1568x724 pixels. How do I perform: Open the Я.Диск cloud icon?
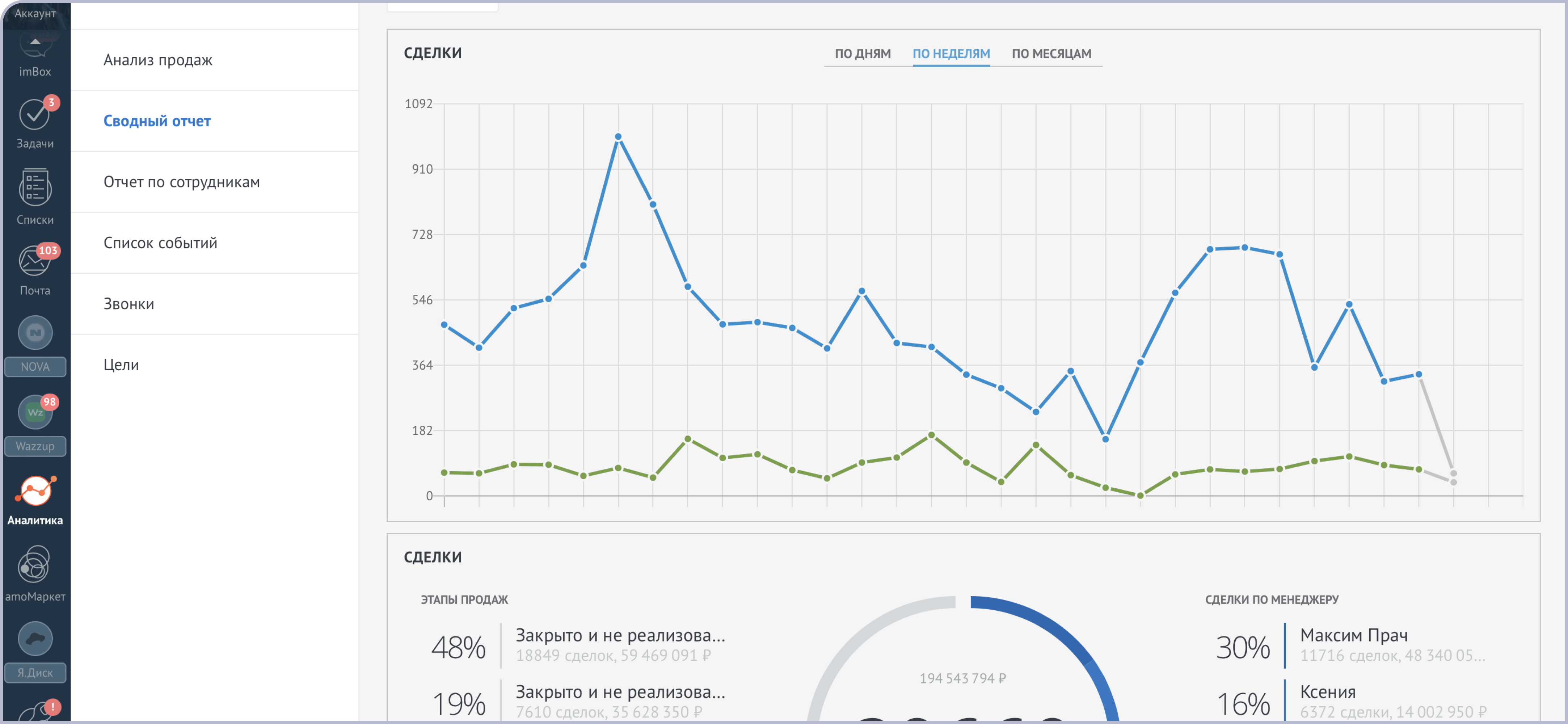click(35, 639)
